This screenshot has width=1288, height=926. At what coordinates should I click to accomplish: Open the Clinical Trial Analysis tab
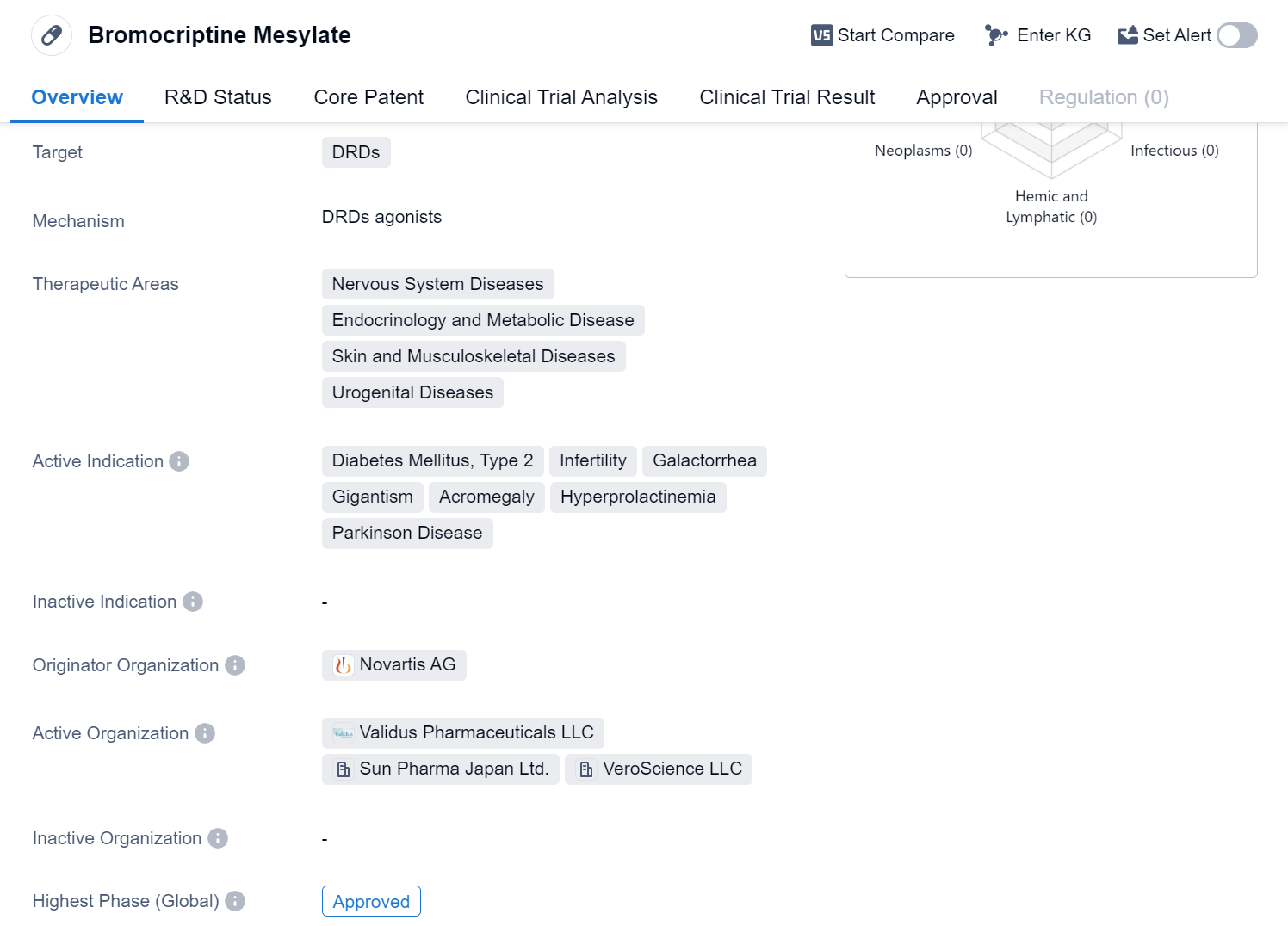click(561, 97)
